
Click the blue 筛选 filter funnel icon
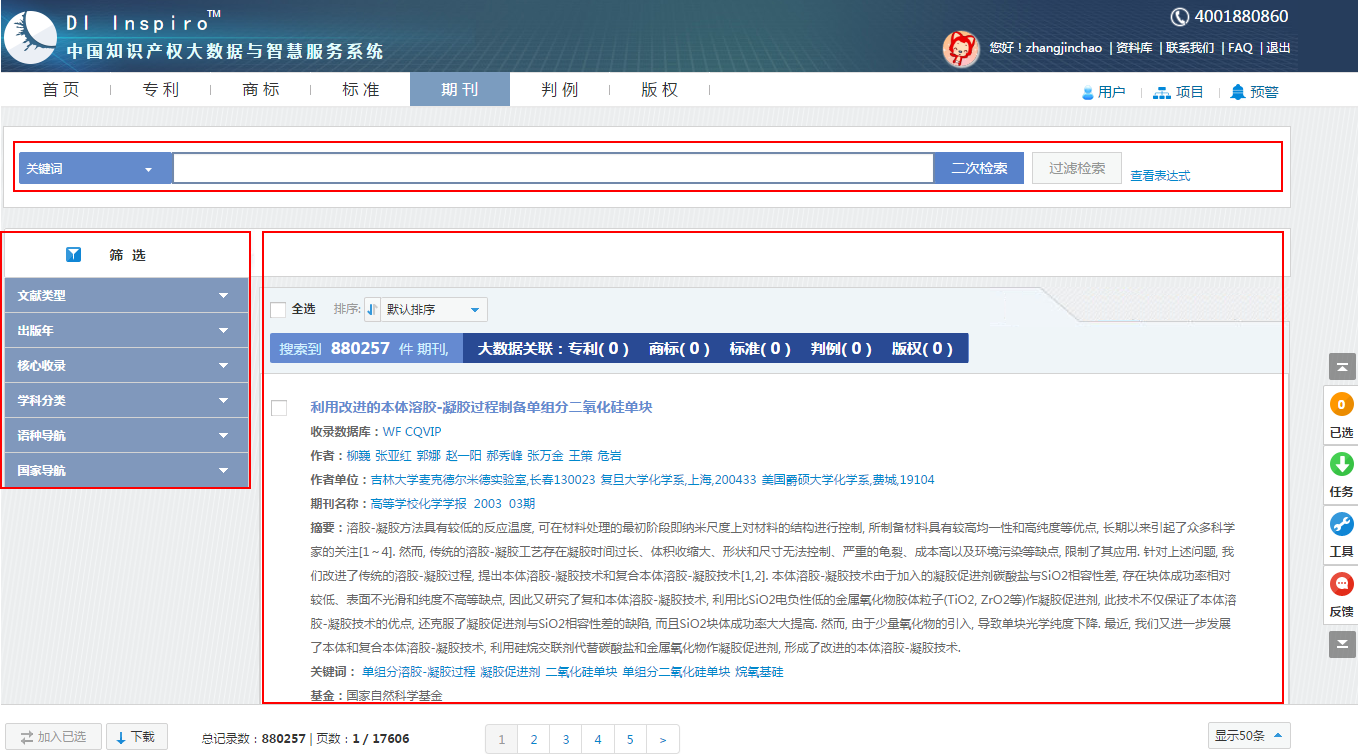pos(73,255)
